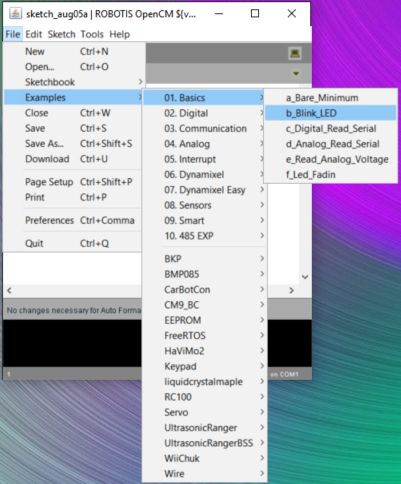Viewport: 401px width, 484px height.
Task: Click the Java app icon in title bar
Action: tap(15, 14)
